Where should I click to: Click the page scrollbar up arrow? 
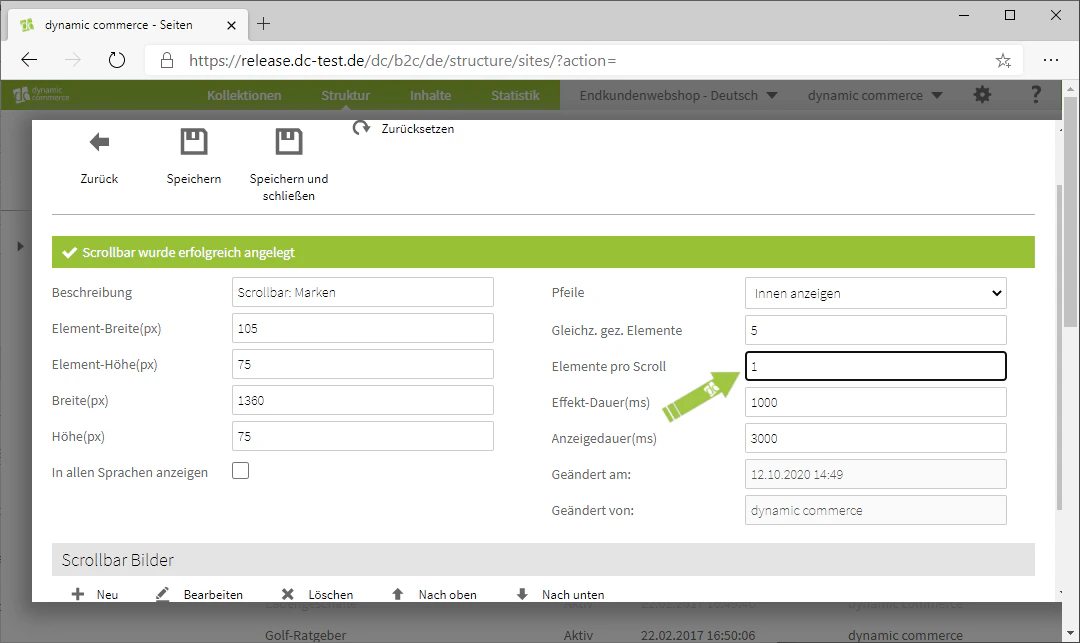coord(1070,89)
